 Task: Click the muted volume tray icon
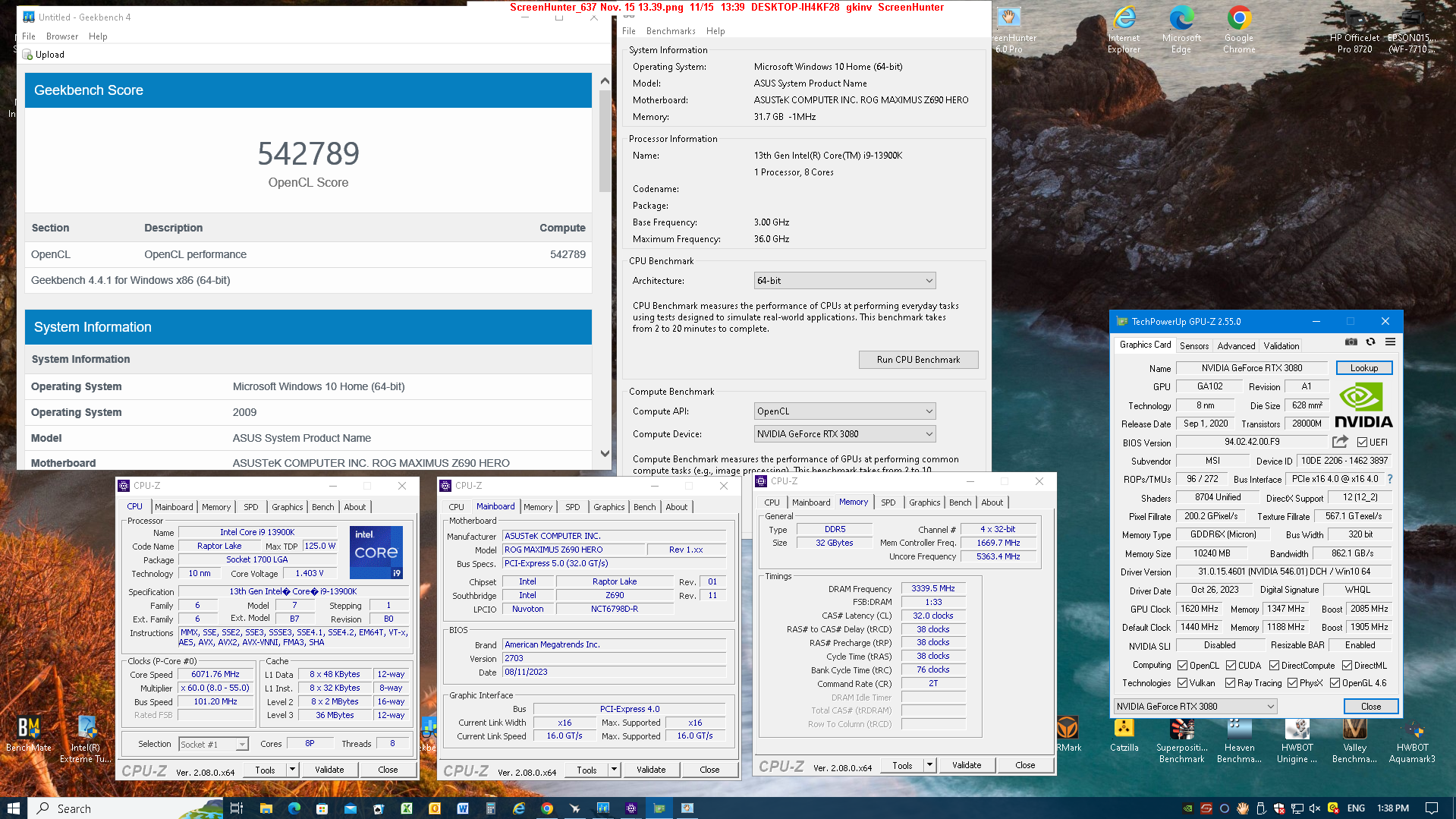1315,808
